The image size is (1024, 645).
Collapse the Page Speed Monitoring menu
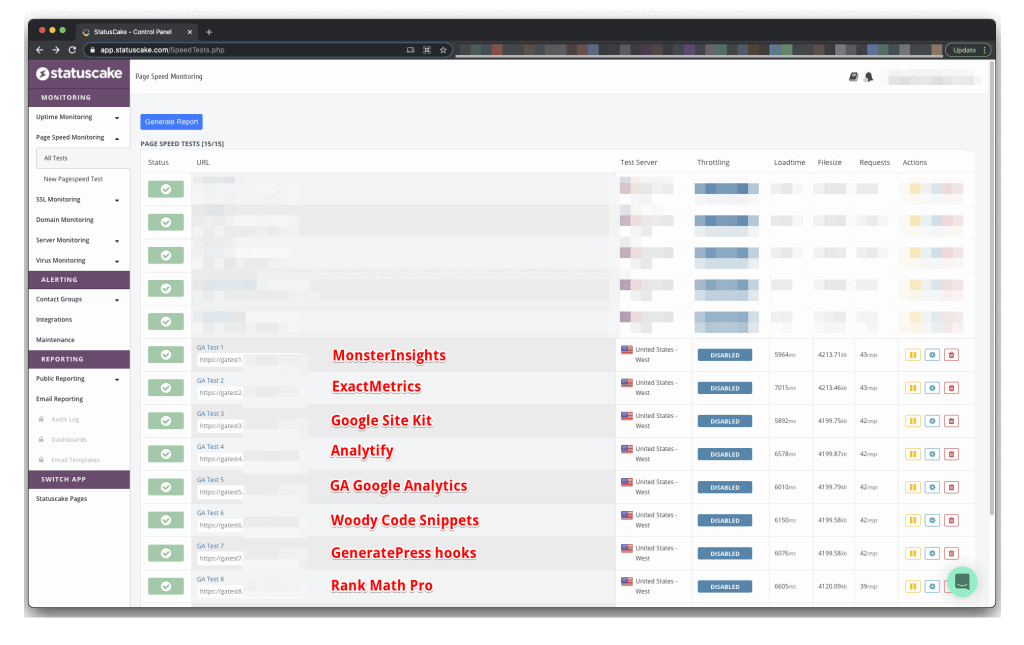pyautogui.click(x=78, y=138)
